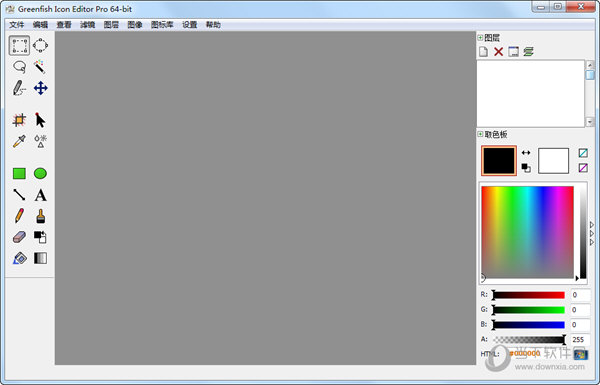This screenshot has height=385, width=600.
Task: Set color to transparent (cyan slash icon)
Action: point(583,153)
